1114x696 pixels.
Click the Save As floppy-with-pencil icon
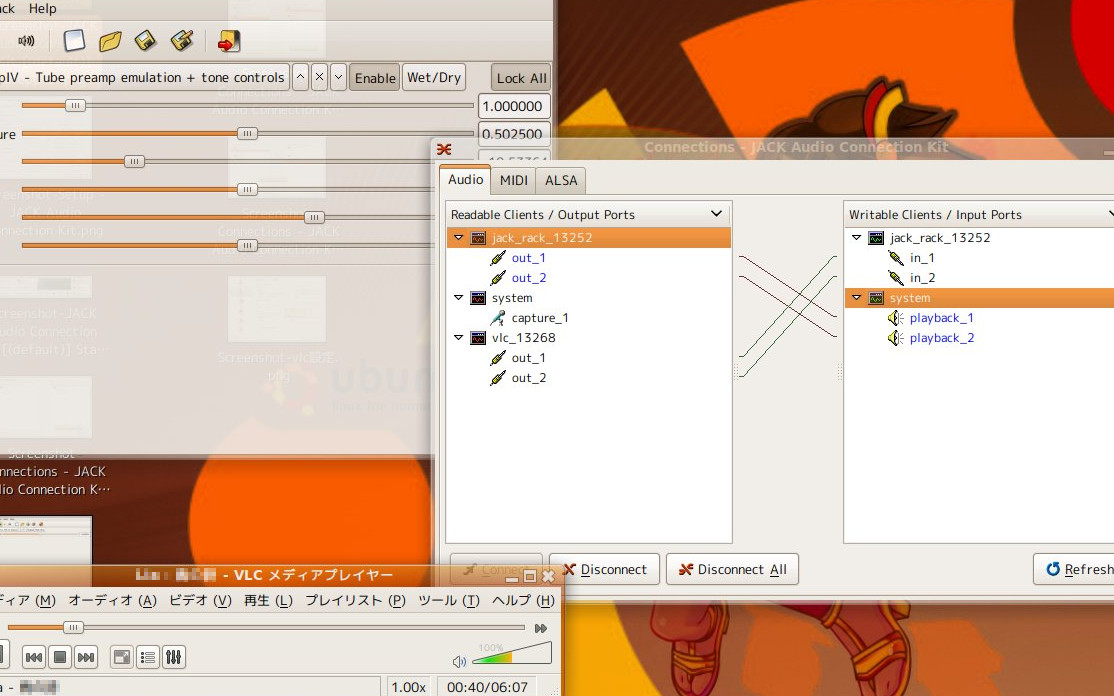(x=181, y=41)
